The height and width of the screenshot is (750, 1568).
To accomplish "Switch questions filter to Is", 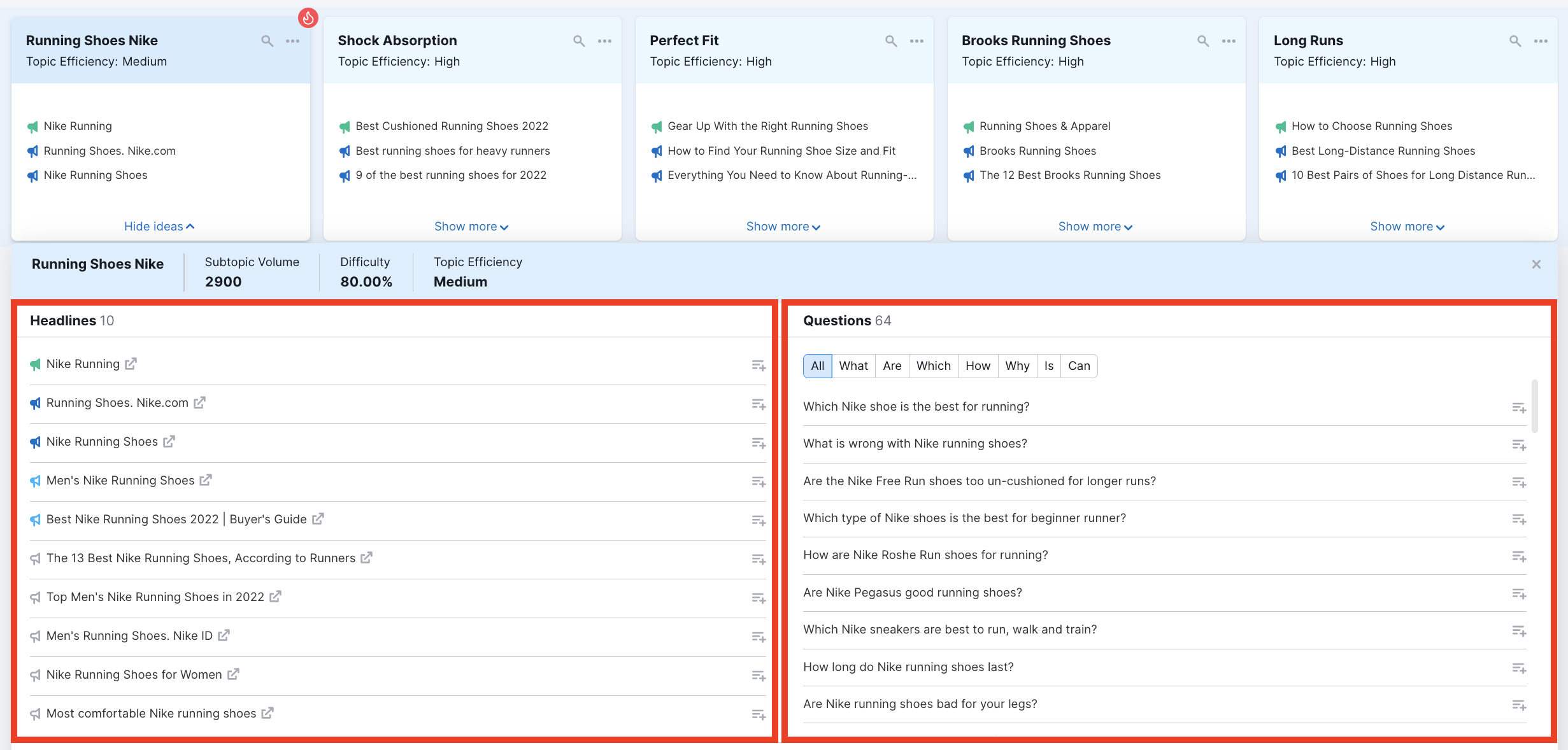I will [x=1049, y=365].
